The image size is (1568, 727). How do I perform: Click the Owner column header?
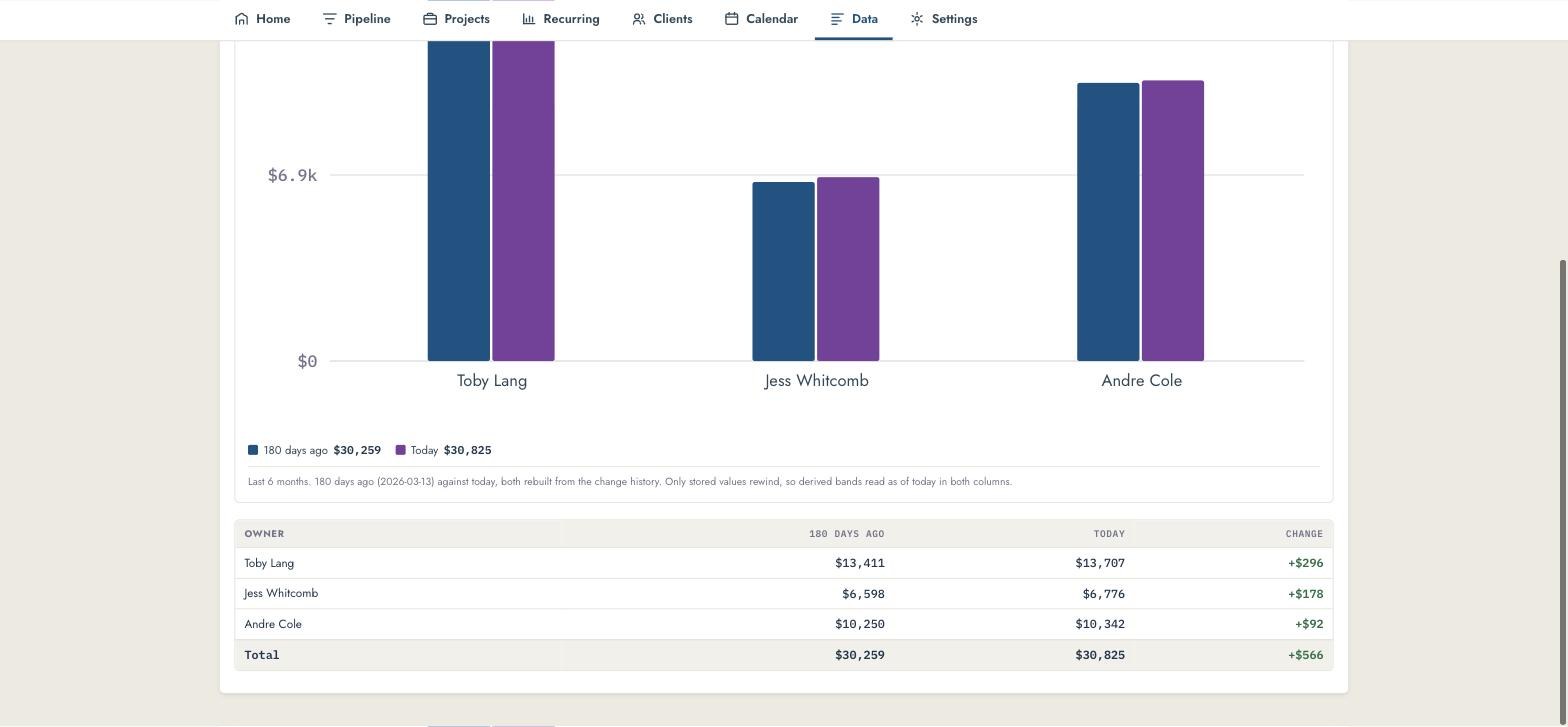264,534
